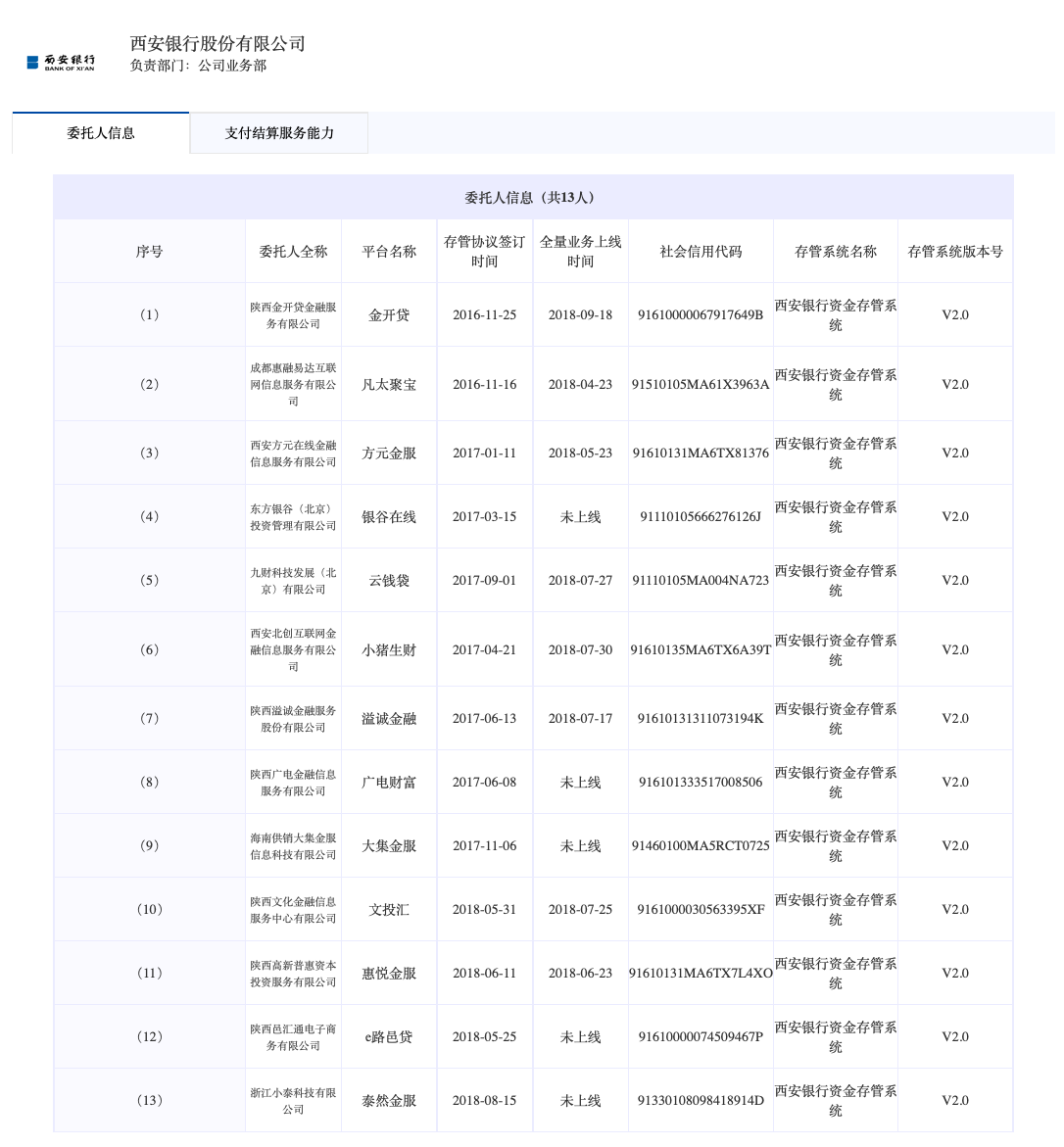Click 负责部门：公司业务部 text
The height and width of the screenshot is (1147, 1064).
(198, 66)
